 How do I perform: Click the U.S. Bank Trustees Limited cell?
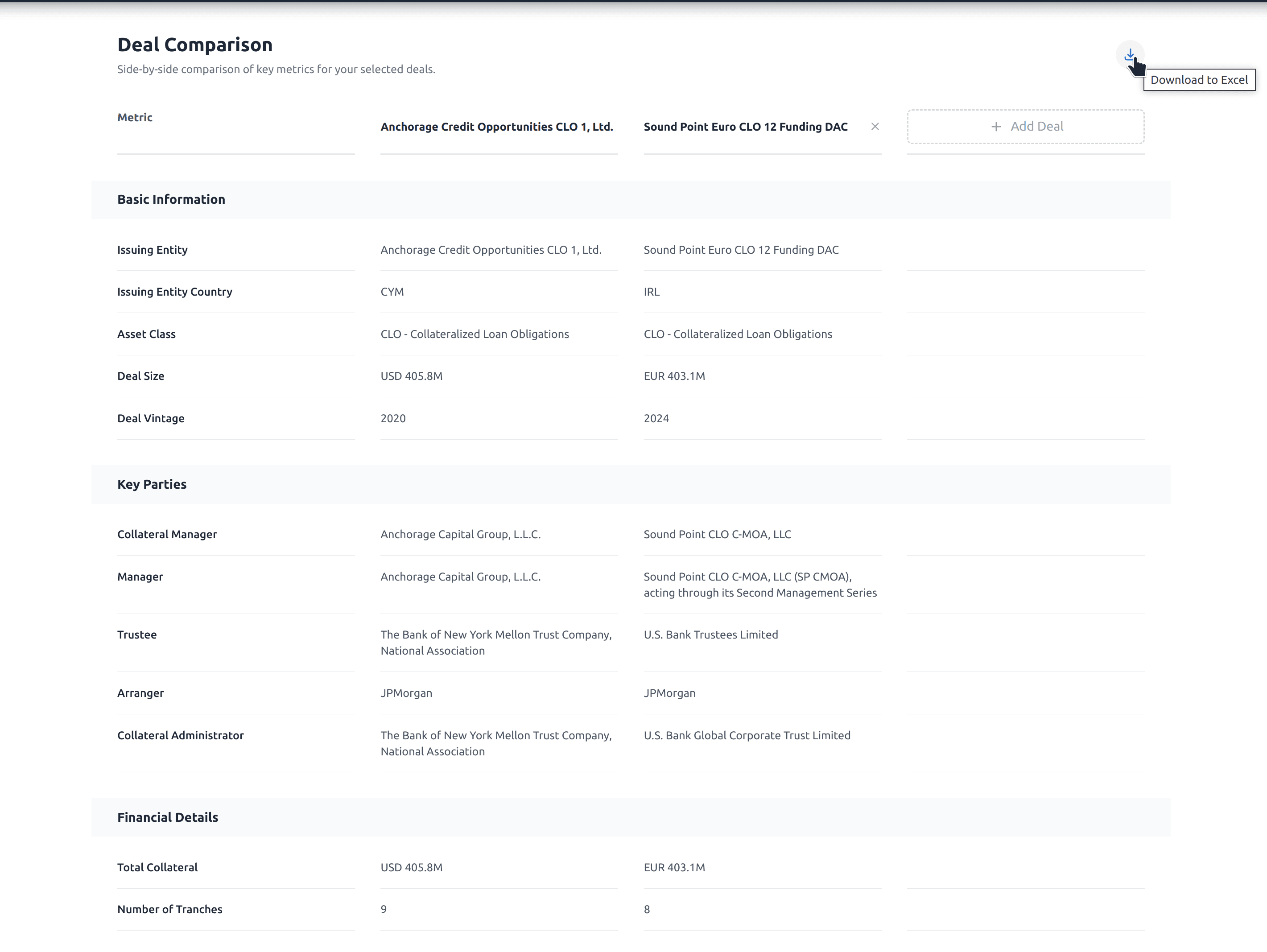coord(710,635)
